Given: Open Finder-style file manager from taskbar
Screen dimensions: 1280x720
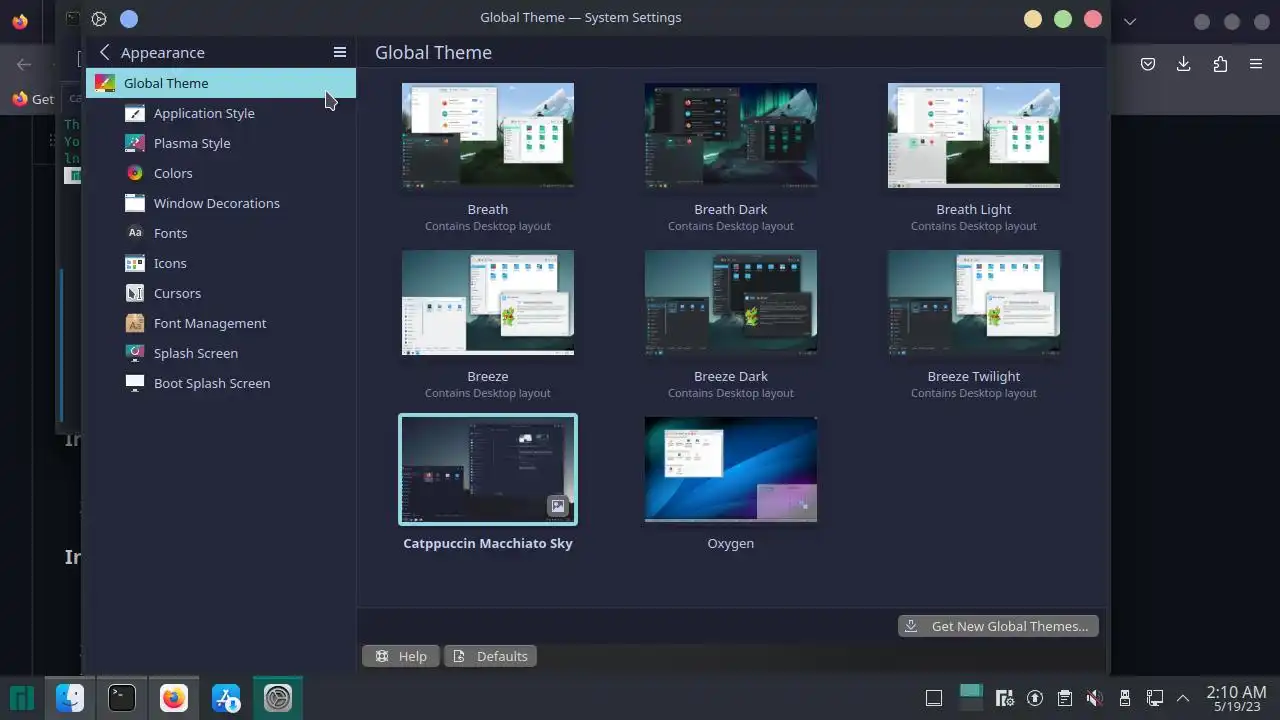Looking at the screenshot, I should coord(70,698).
